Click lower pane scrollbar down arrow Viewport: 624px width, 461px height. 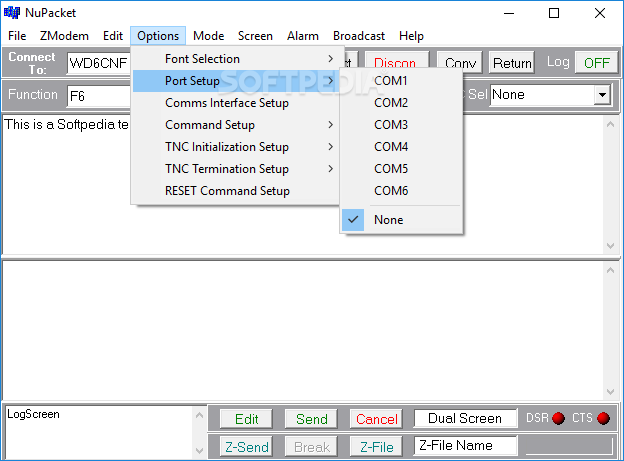click(x=610, y=392)
